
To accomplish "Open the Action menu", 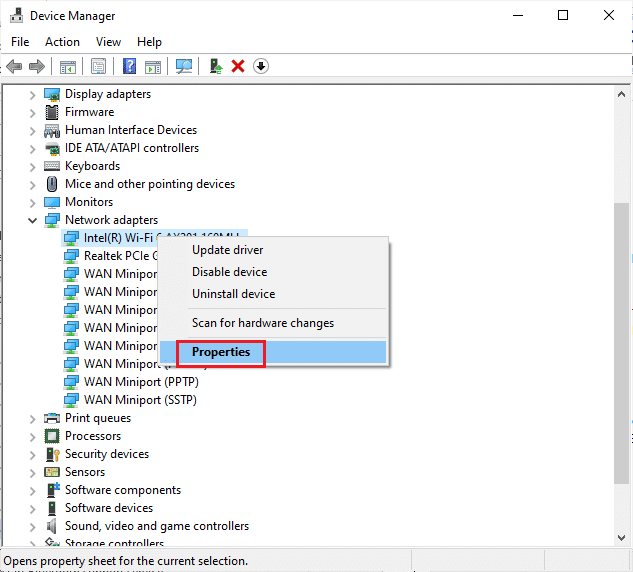I will point(62,42).
